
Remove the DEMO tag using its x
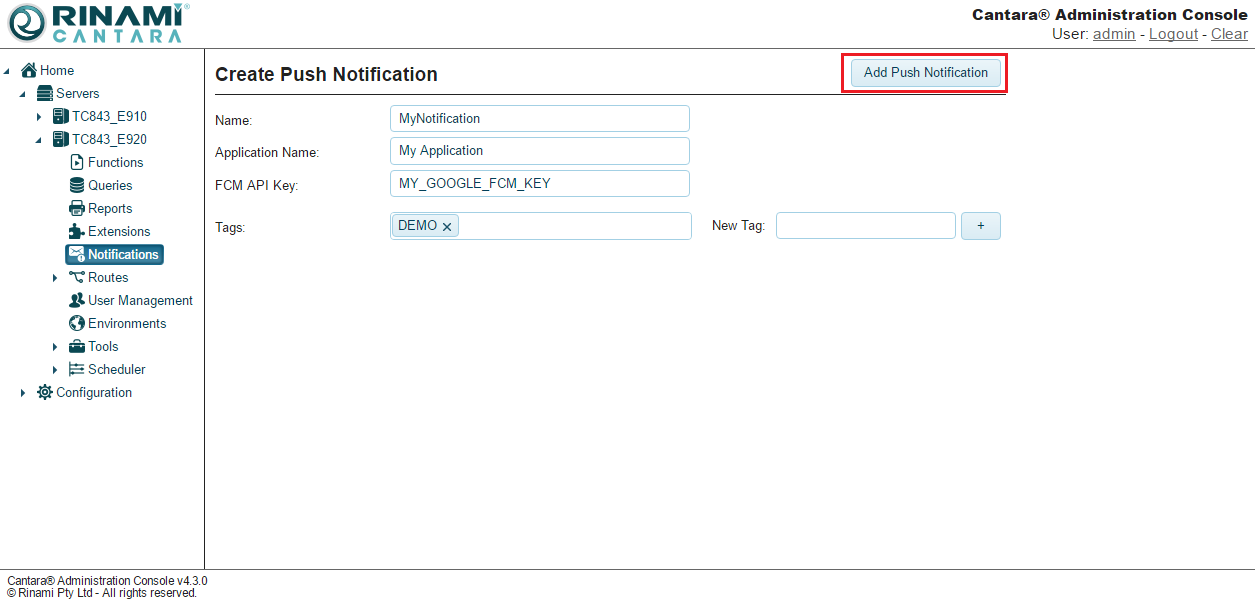tap(447, 227)
